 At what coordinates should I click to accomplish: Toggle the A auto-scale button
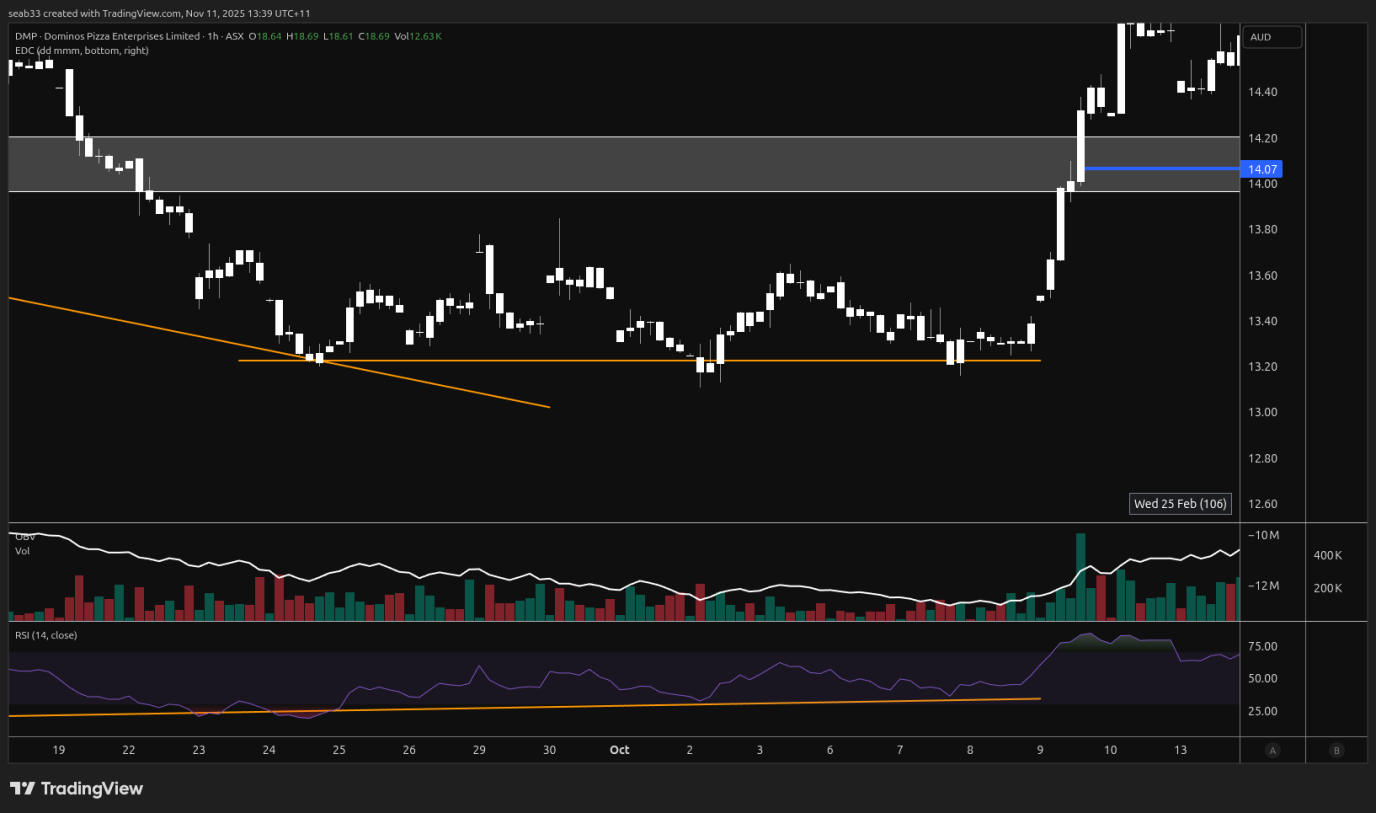coord(1272,750)
